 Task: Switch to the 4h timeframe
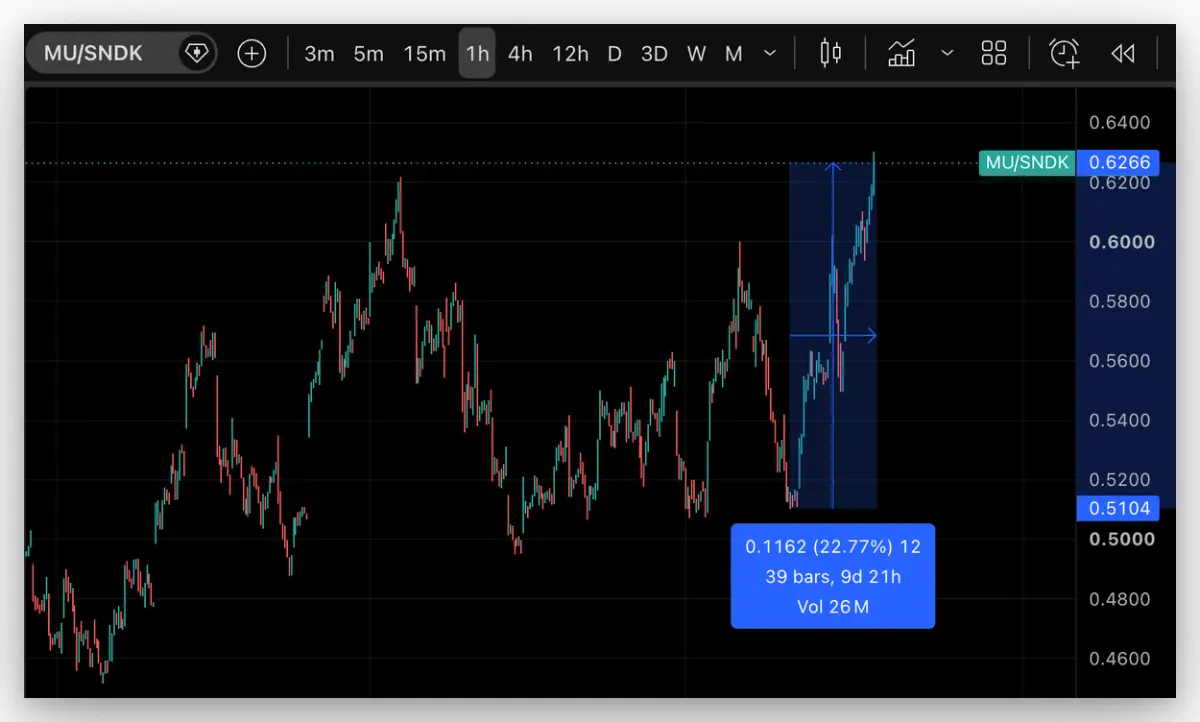[x=520, y=53]
